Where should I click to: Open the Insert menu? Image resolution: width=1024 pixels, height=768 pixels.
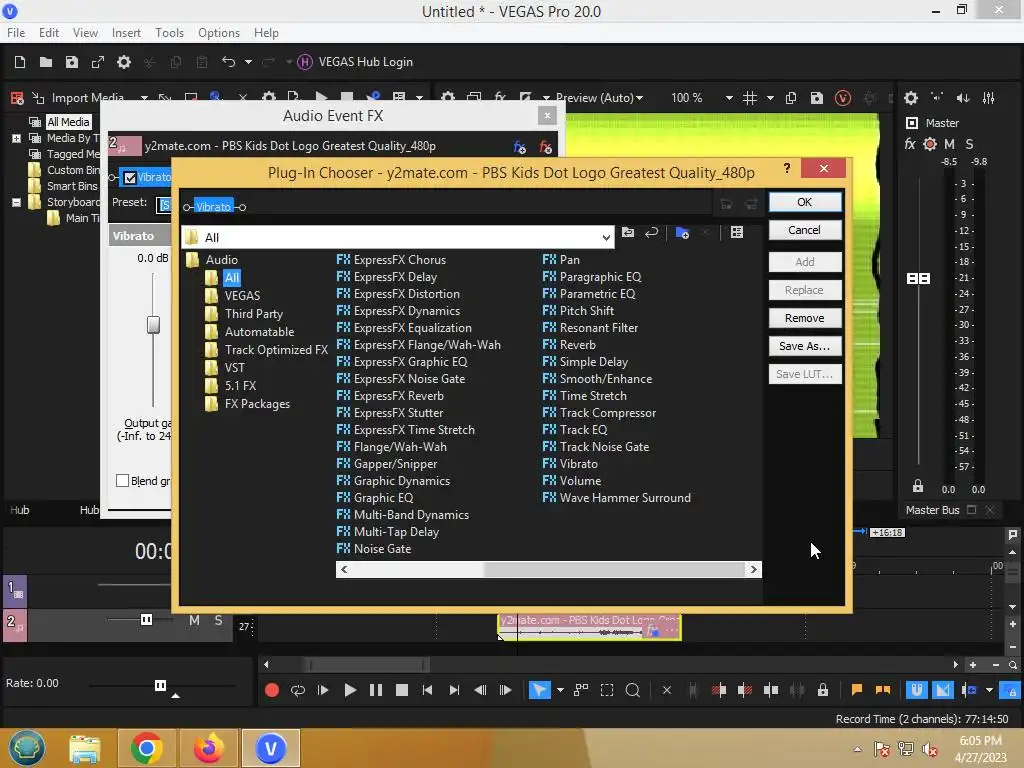[x=126, y=33]
